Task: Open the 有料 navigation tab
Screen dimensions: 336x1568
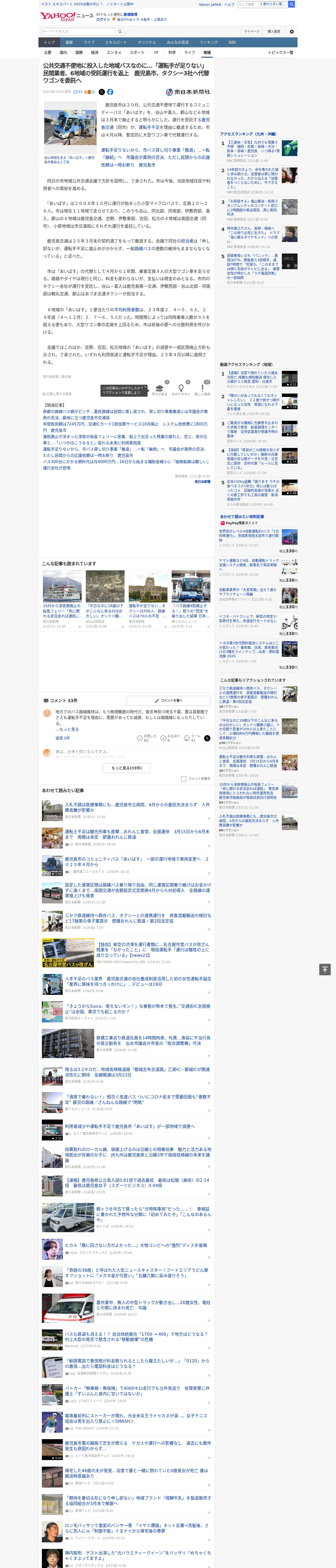Action: coord(232,43)
